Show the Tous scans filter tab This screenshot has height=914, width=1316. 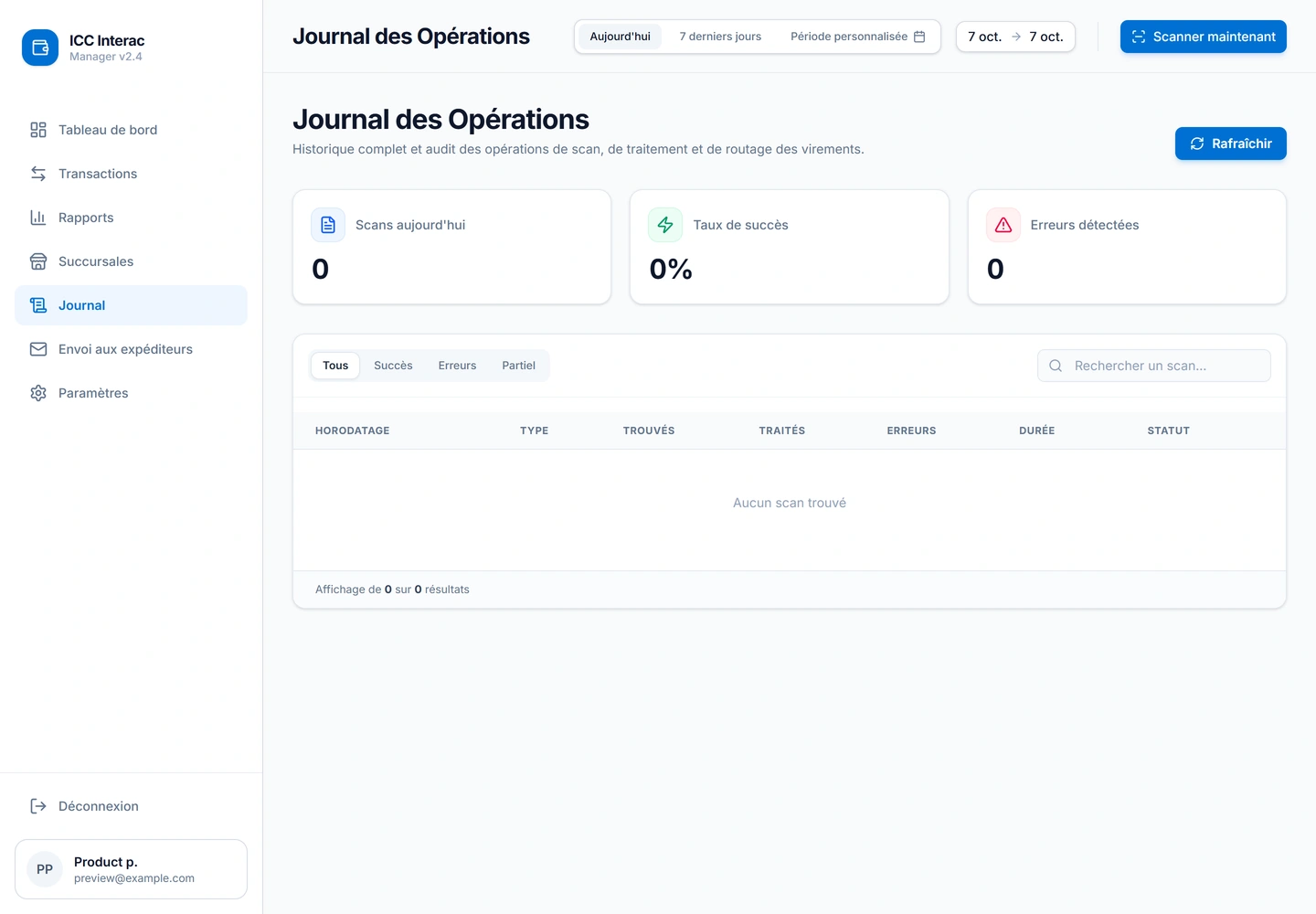pyautogui.click(x=335, y=366)
